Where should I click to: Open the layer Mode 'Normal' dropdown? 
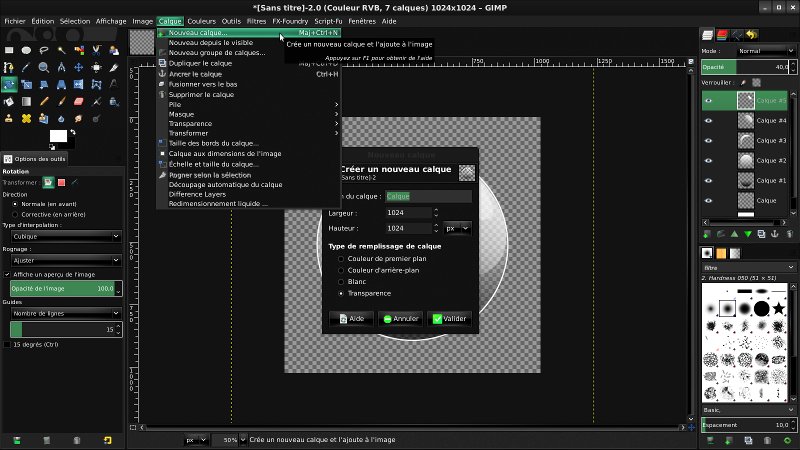coord(765,51)
